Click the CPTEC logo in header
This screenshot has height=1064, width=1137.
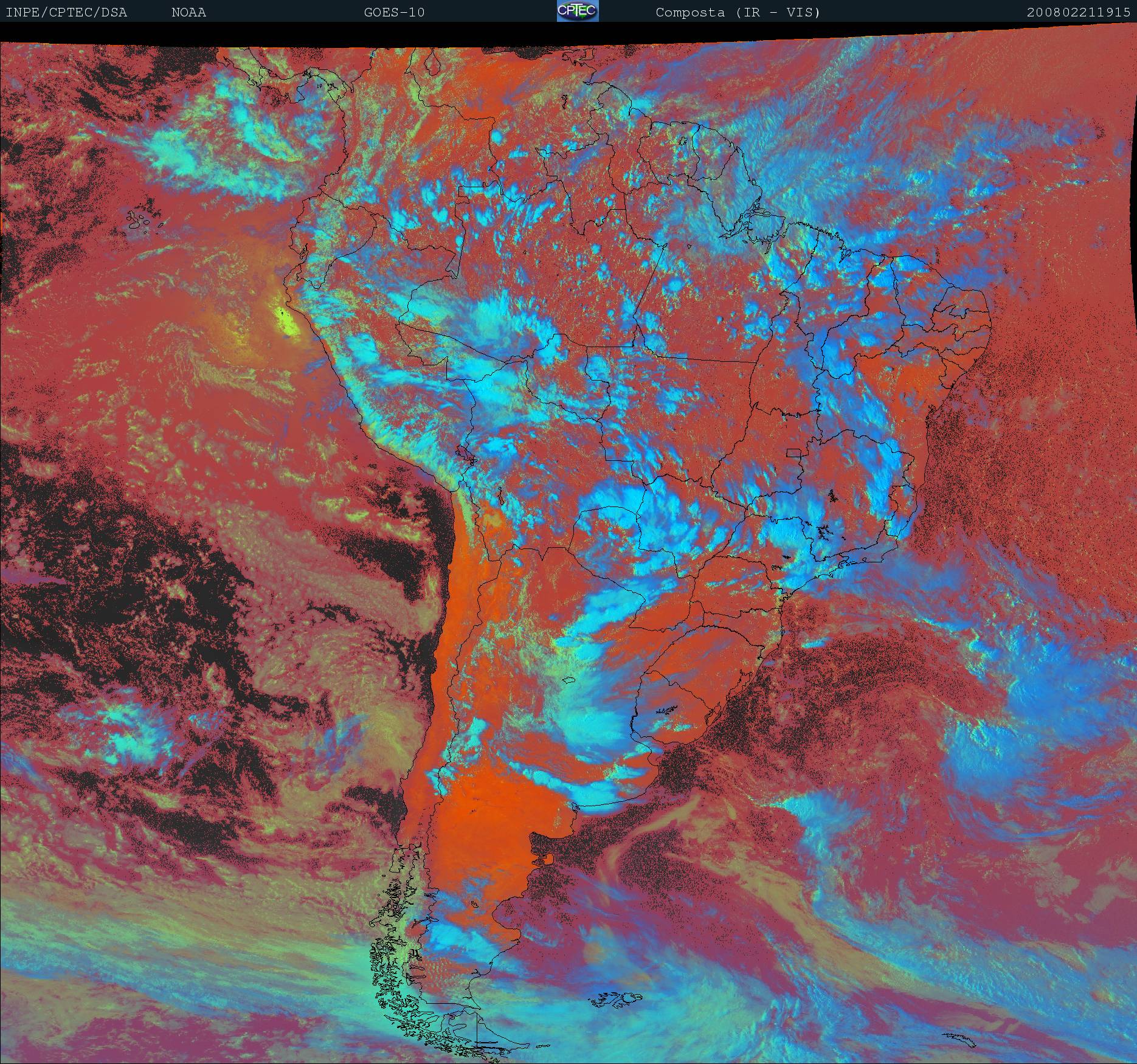click(x=577, y=11)
